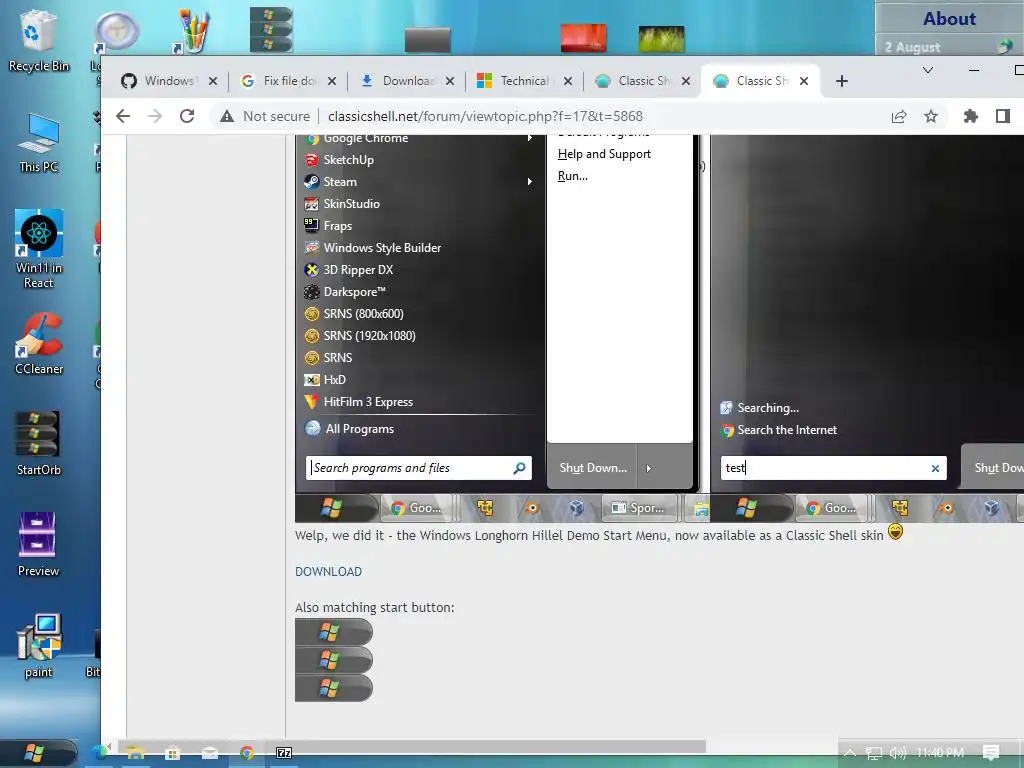This screenshot has width=1024, height=768.
Task: Click All Programs in menu screenshot
Action: click(359, 429)
